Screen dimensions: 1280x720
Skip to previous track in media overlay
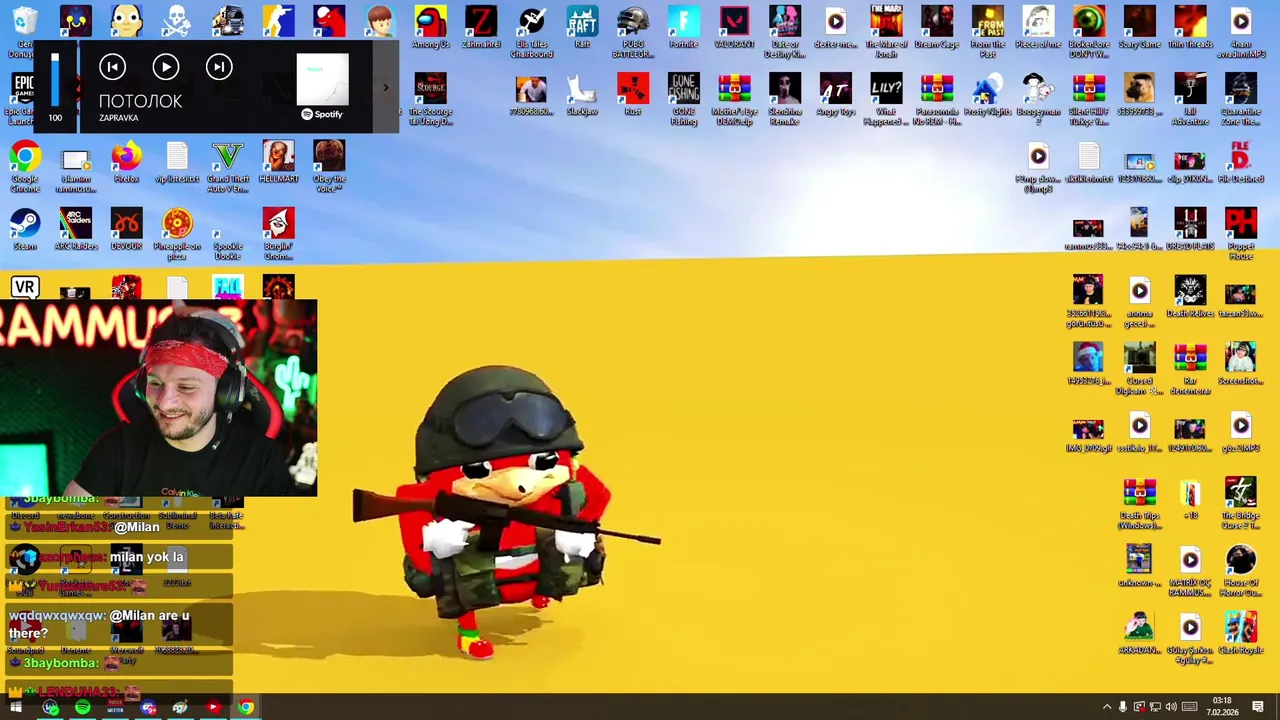(x=113, y=67)
